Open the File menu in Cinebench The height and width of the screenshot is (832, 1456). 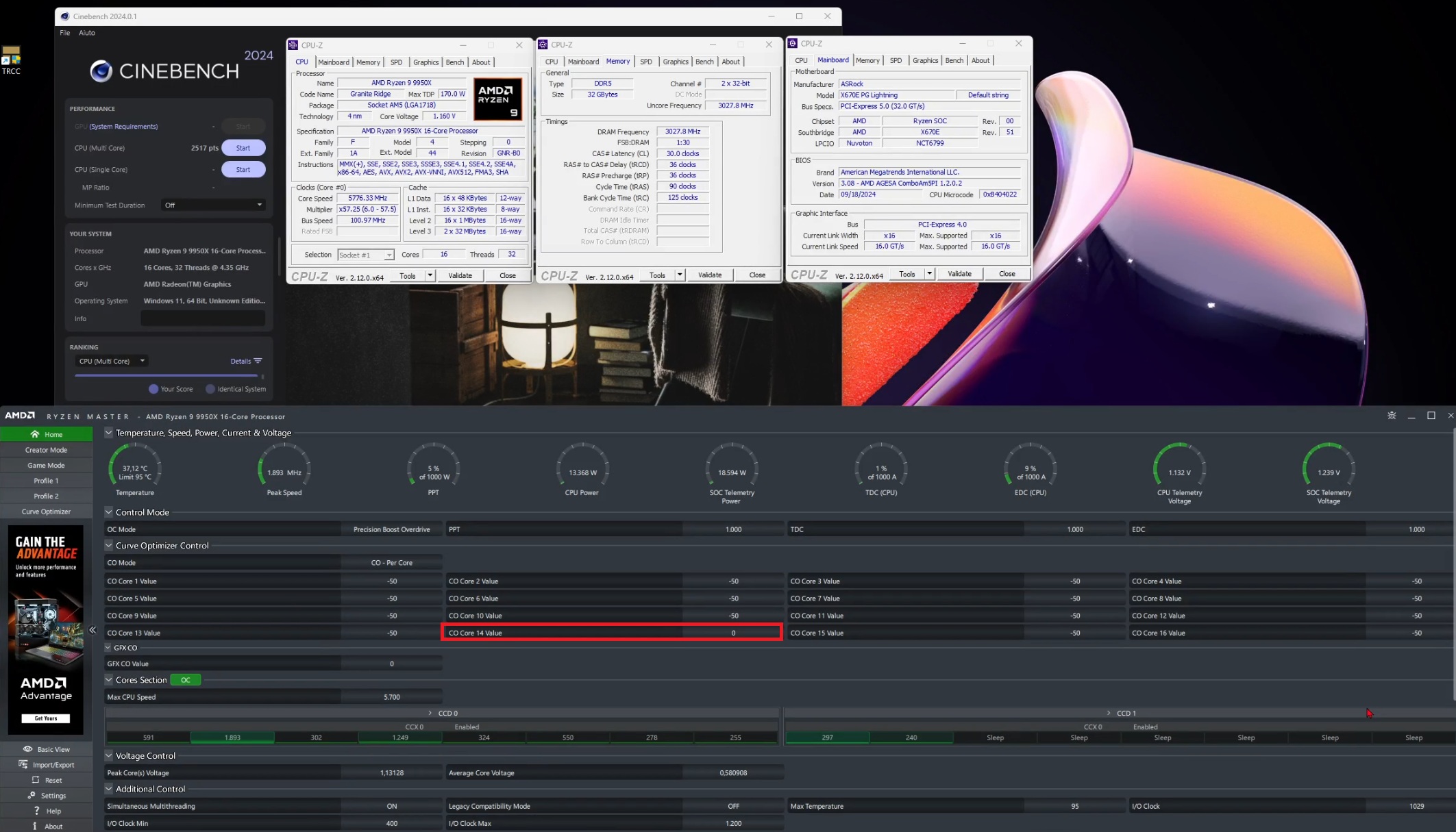[64, 33]
